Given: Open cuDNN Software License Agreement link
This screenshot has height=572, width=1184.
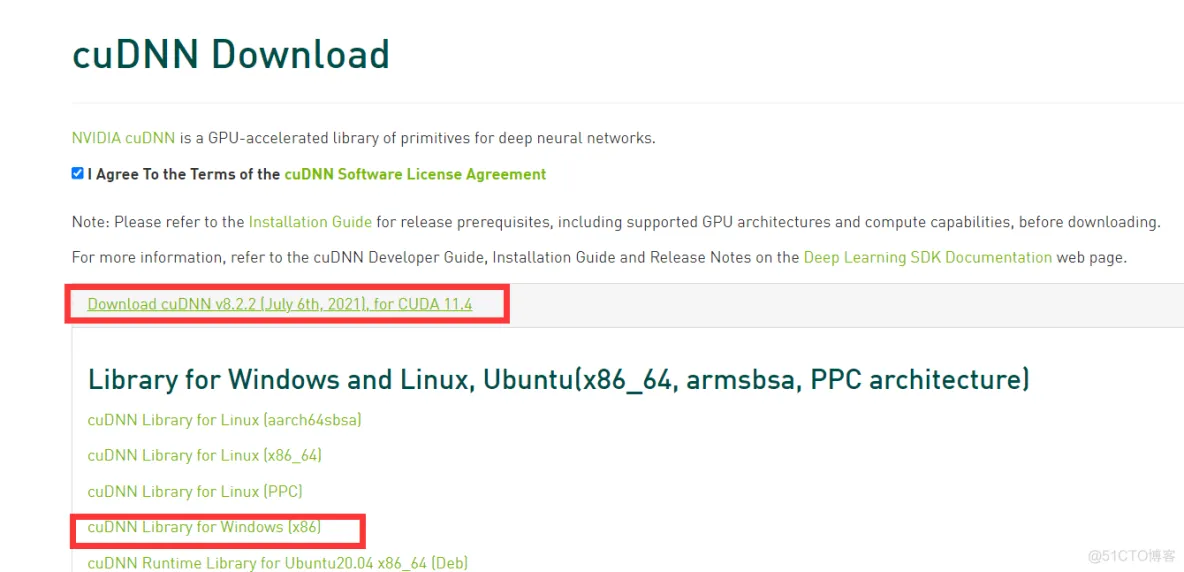Looking at the screenshot, I should (x=415, y=174).
